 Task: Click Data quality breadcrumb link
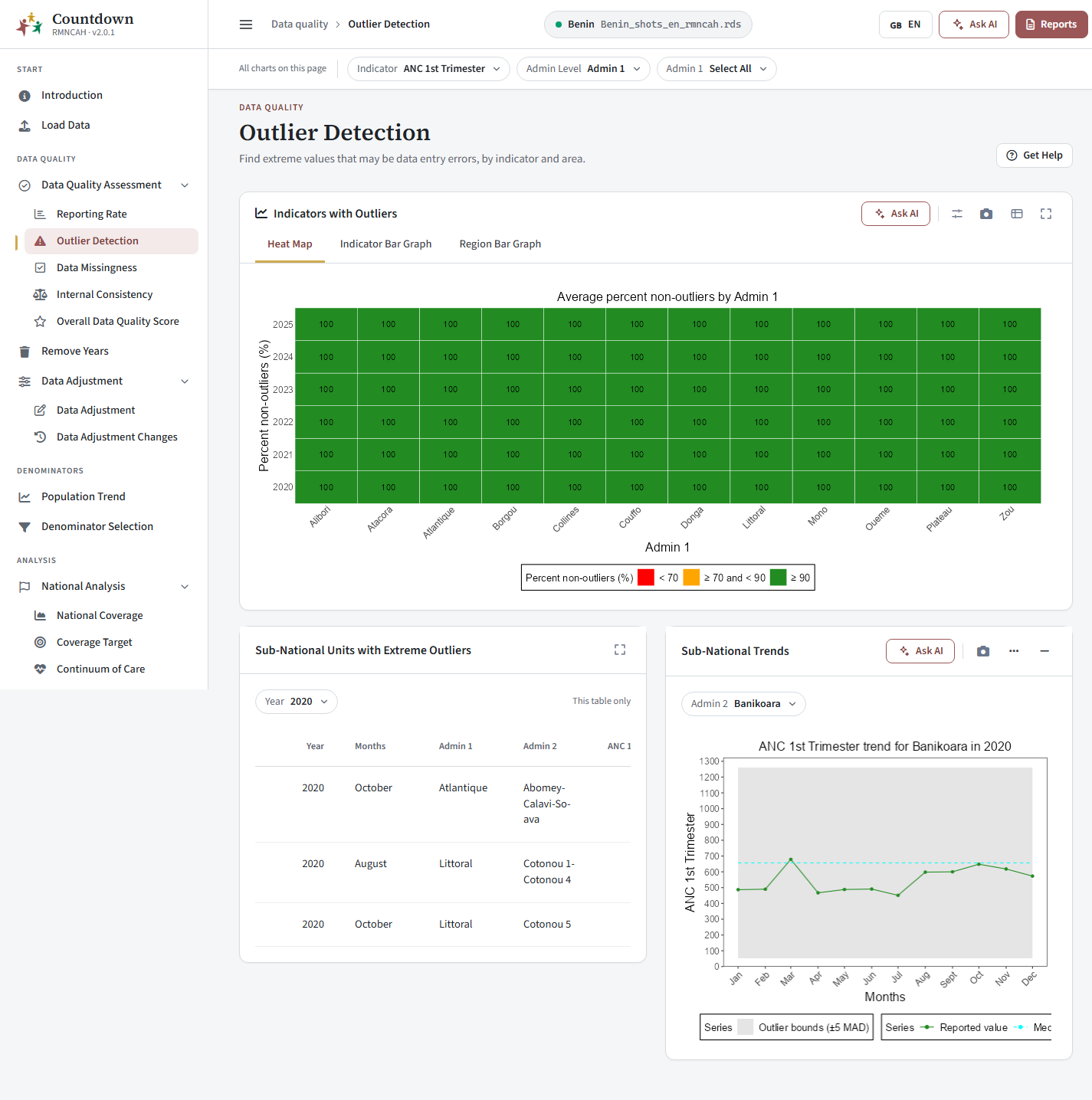point(300,25)
